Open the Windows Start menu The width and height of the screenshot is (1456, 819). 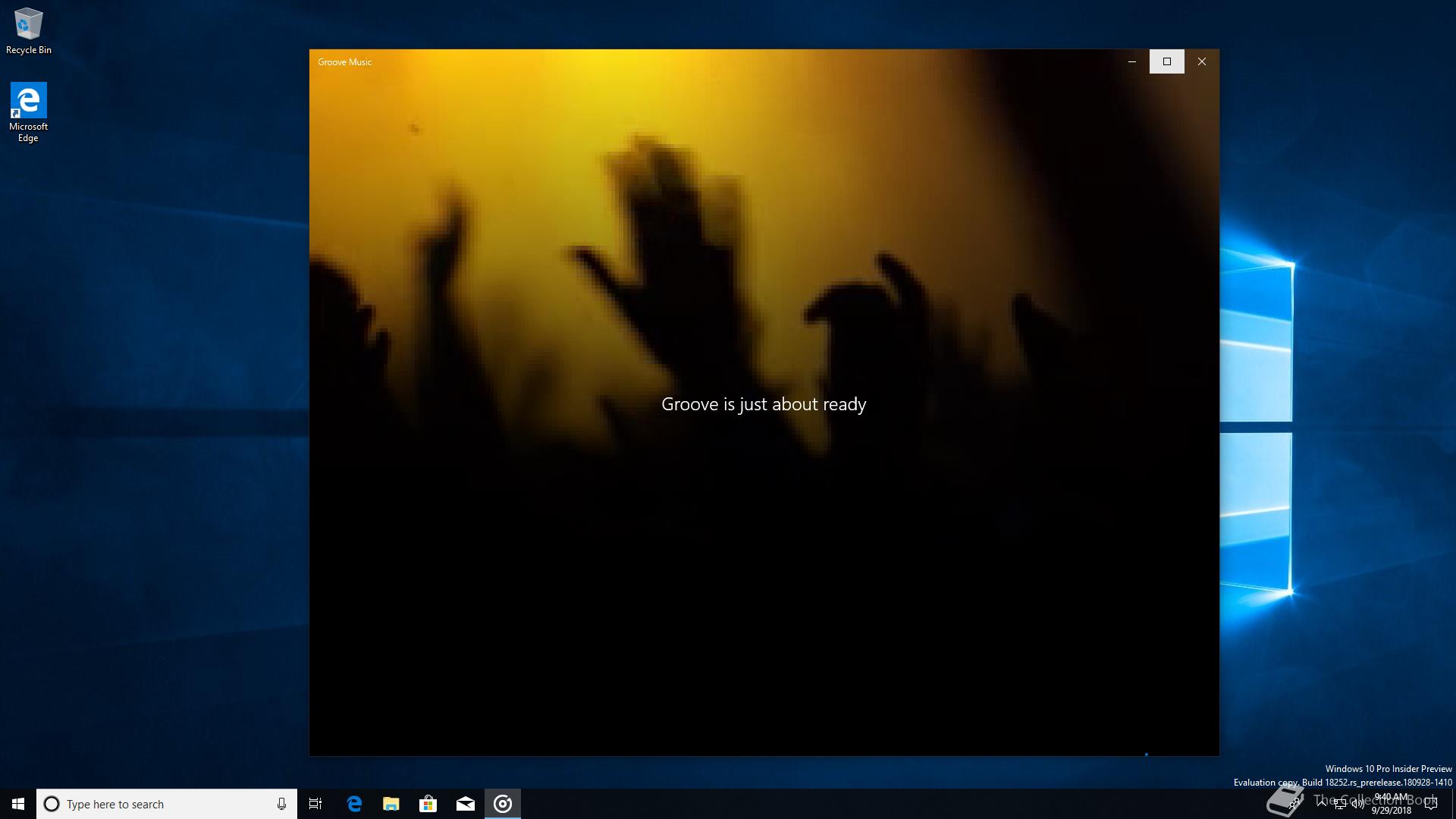pyautogui.click(x=18, y=804)
